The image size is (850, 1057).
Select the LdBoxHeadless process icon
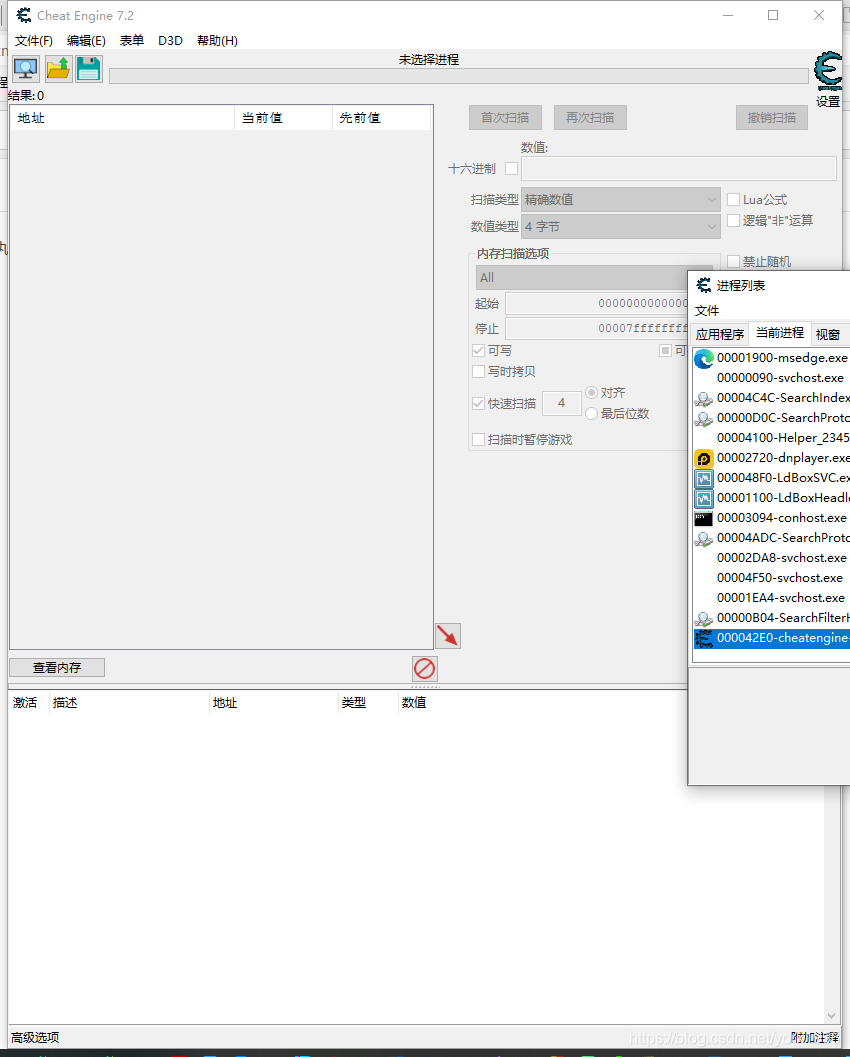click(704, 498)
